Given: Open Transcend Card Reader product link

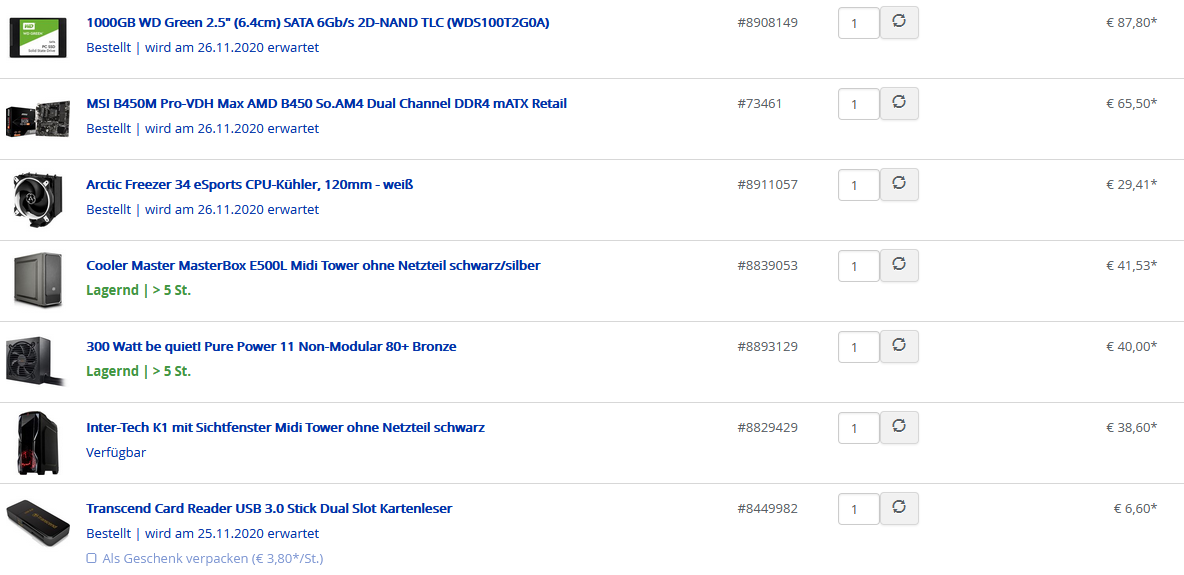Looking at the screenshot, I should pyautogui.click(x=269, y=508).
